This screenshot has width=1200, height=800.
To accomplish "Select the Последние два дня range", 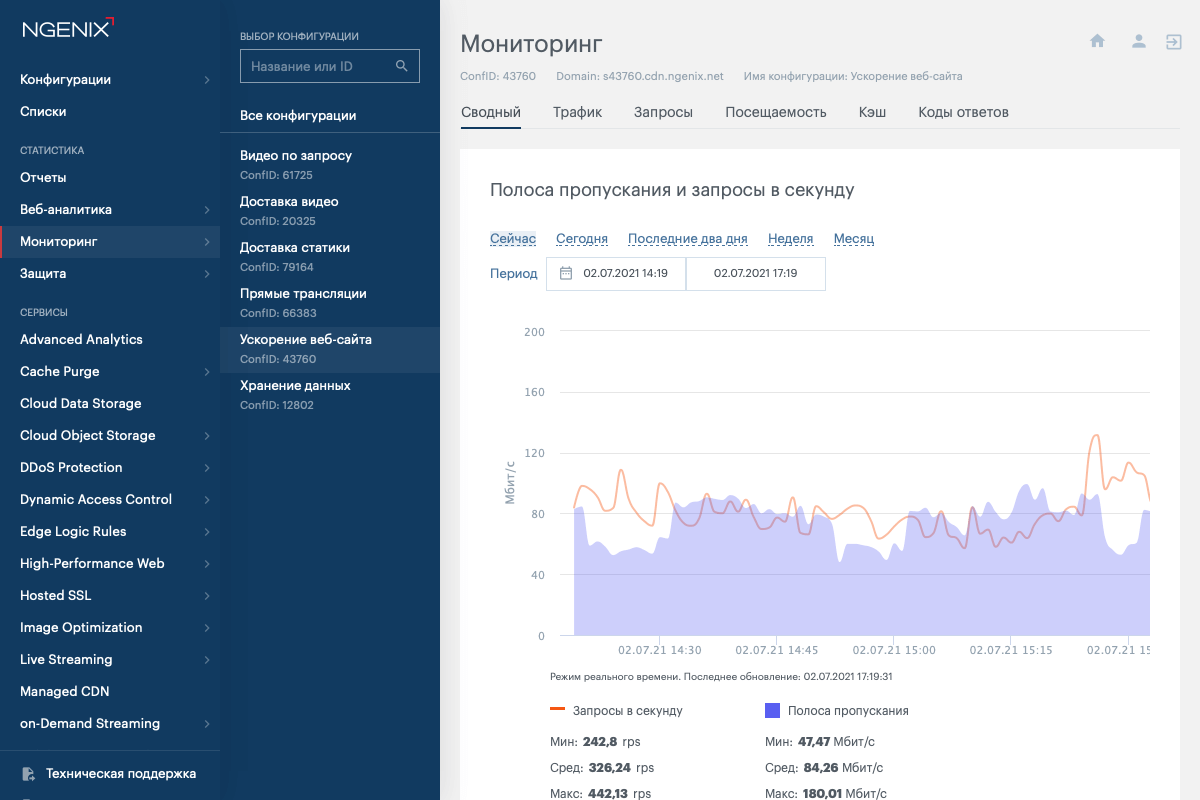I will tap(688, 239).
